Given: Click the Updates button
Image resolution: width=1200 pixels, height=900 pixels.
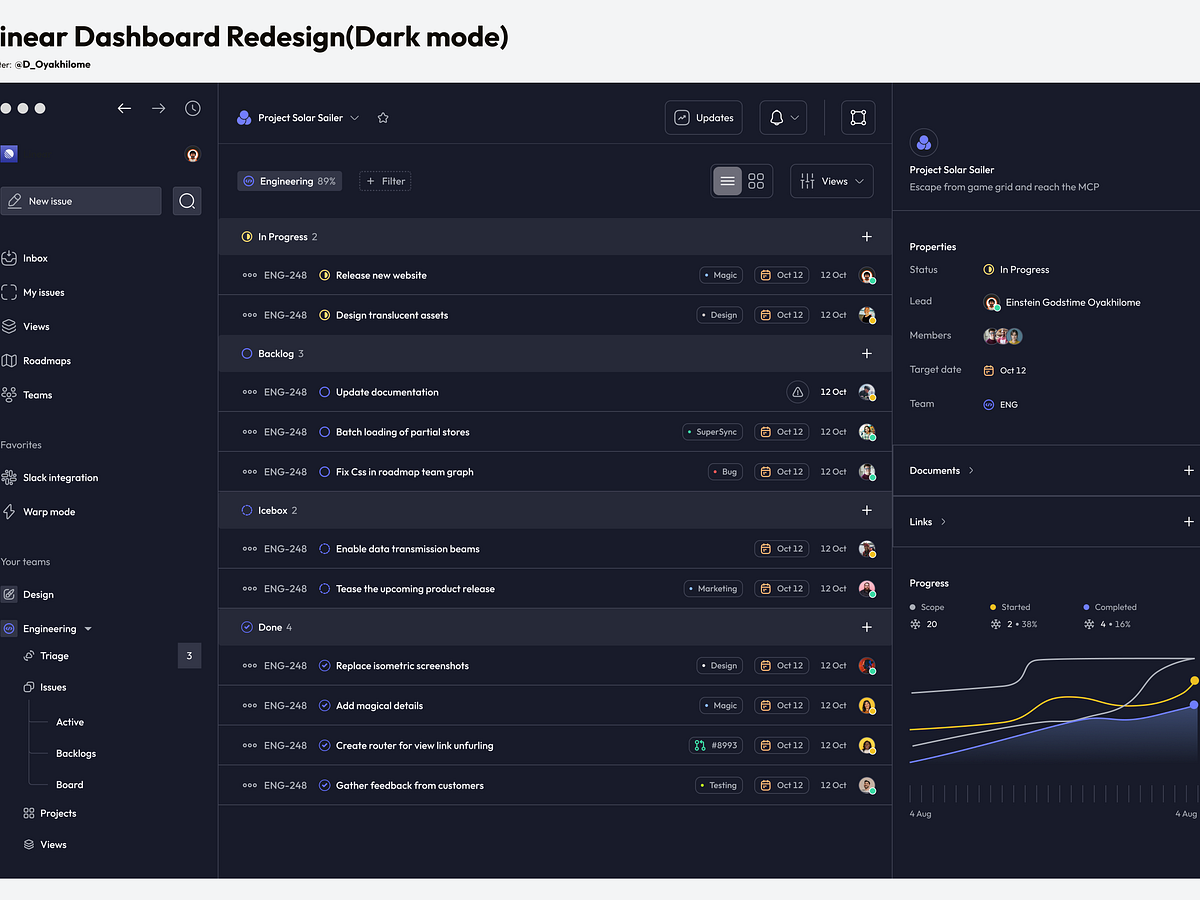Looking at the screenshot, I should (x=703, y=117).
